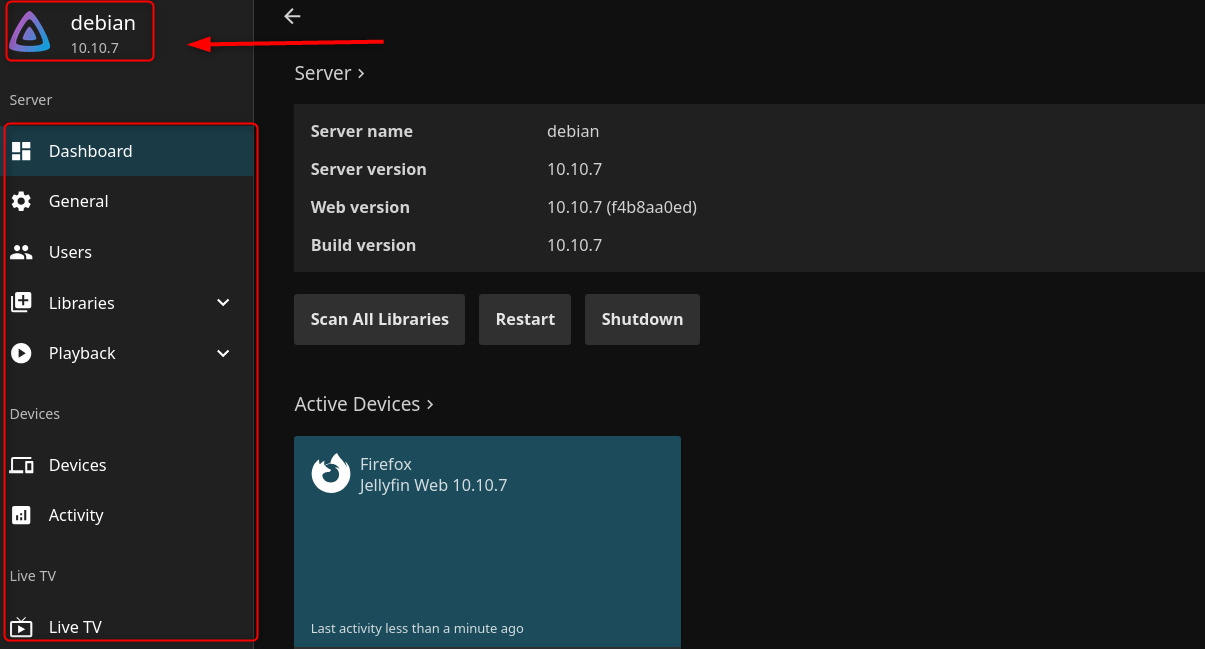
Task: Select General in the sidebar menu
Action: pos(79,201)
